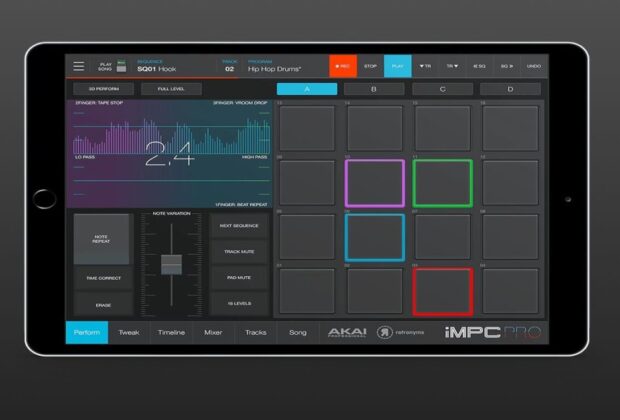620x420 pixels.
Task: Enable NEXT SEQUENCE mode
Action: (x=239, y=226)
